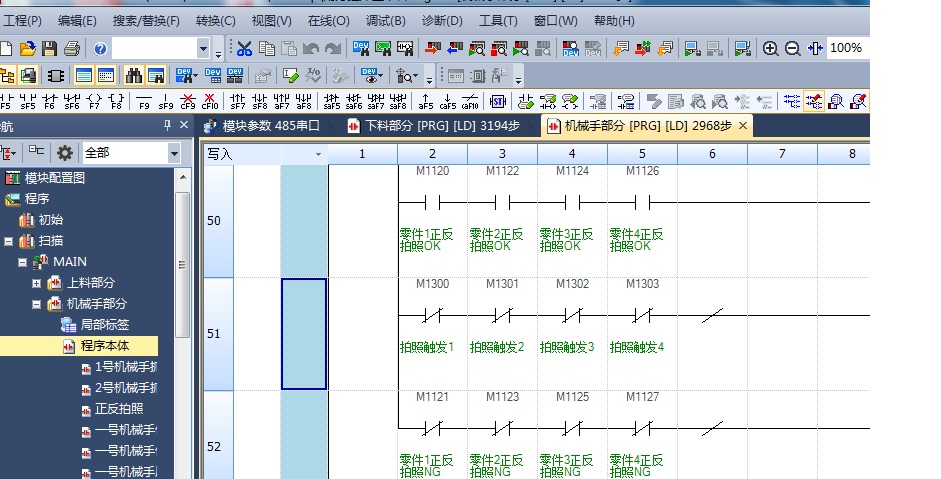Expand the 上料部分 tree node
Screen dimensions: 941x479
coord(37,283)
